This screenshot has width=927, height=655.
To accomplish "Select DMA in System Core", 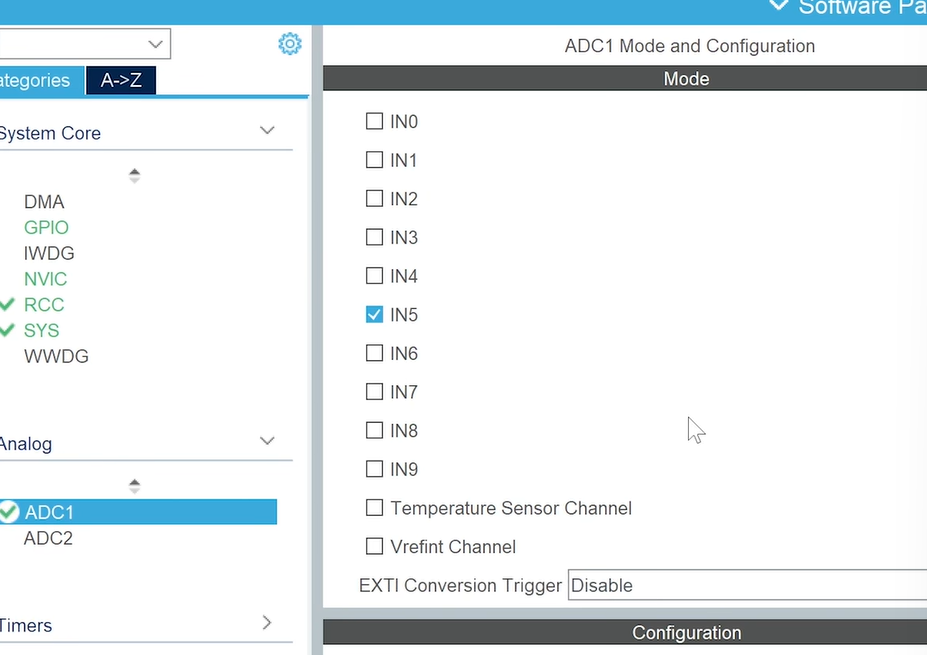I will (44, 202).
